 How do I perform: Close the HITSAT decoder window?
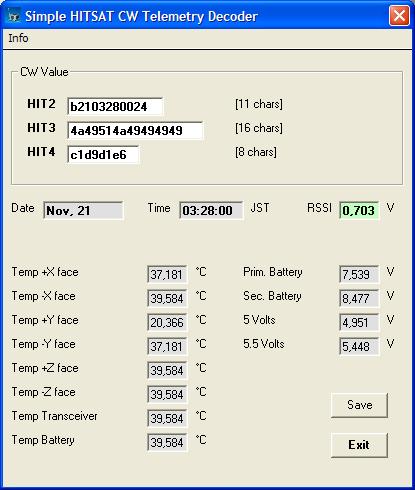(x=399, y=16)
